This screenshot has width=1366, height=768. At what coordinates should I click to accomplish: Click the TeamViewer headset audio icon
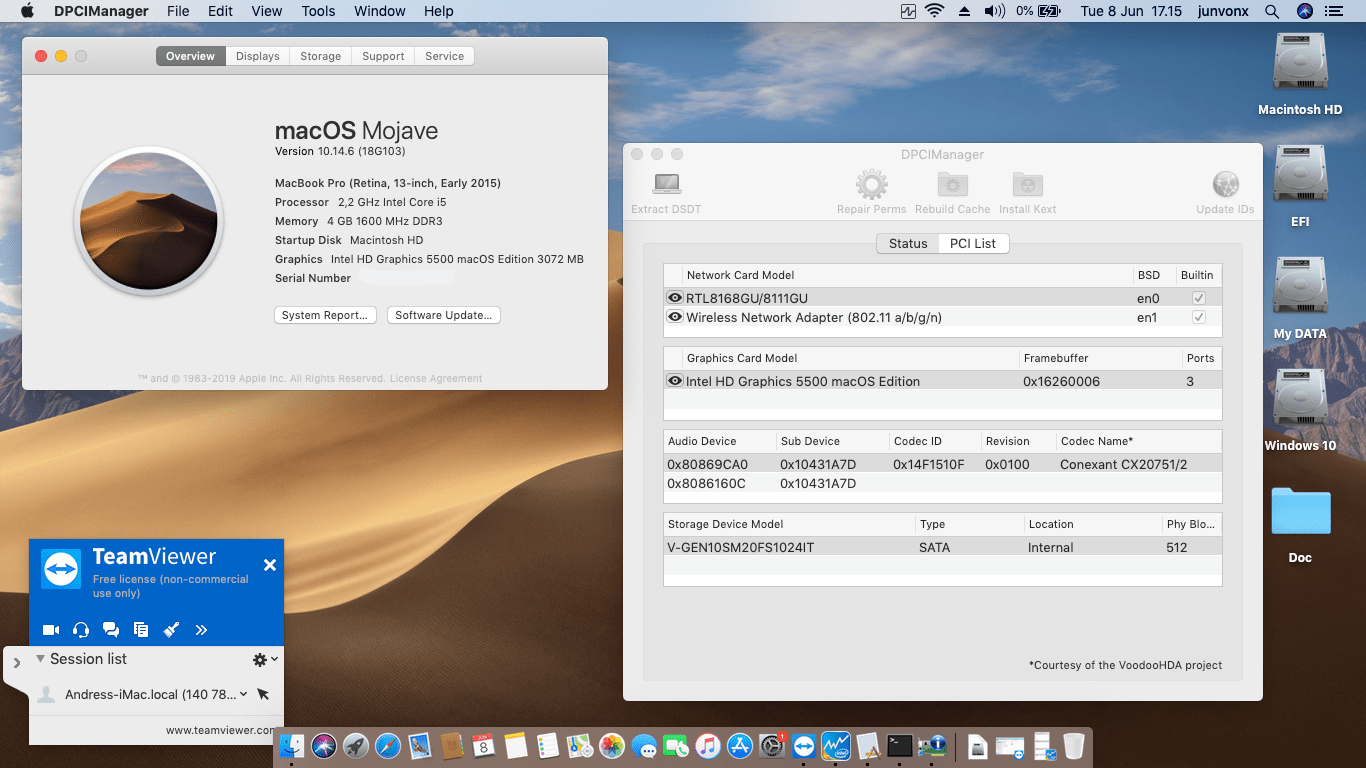pyautogui.click(x=81, y=630)
